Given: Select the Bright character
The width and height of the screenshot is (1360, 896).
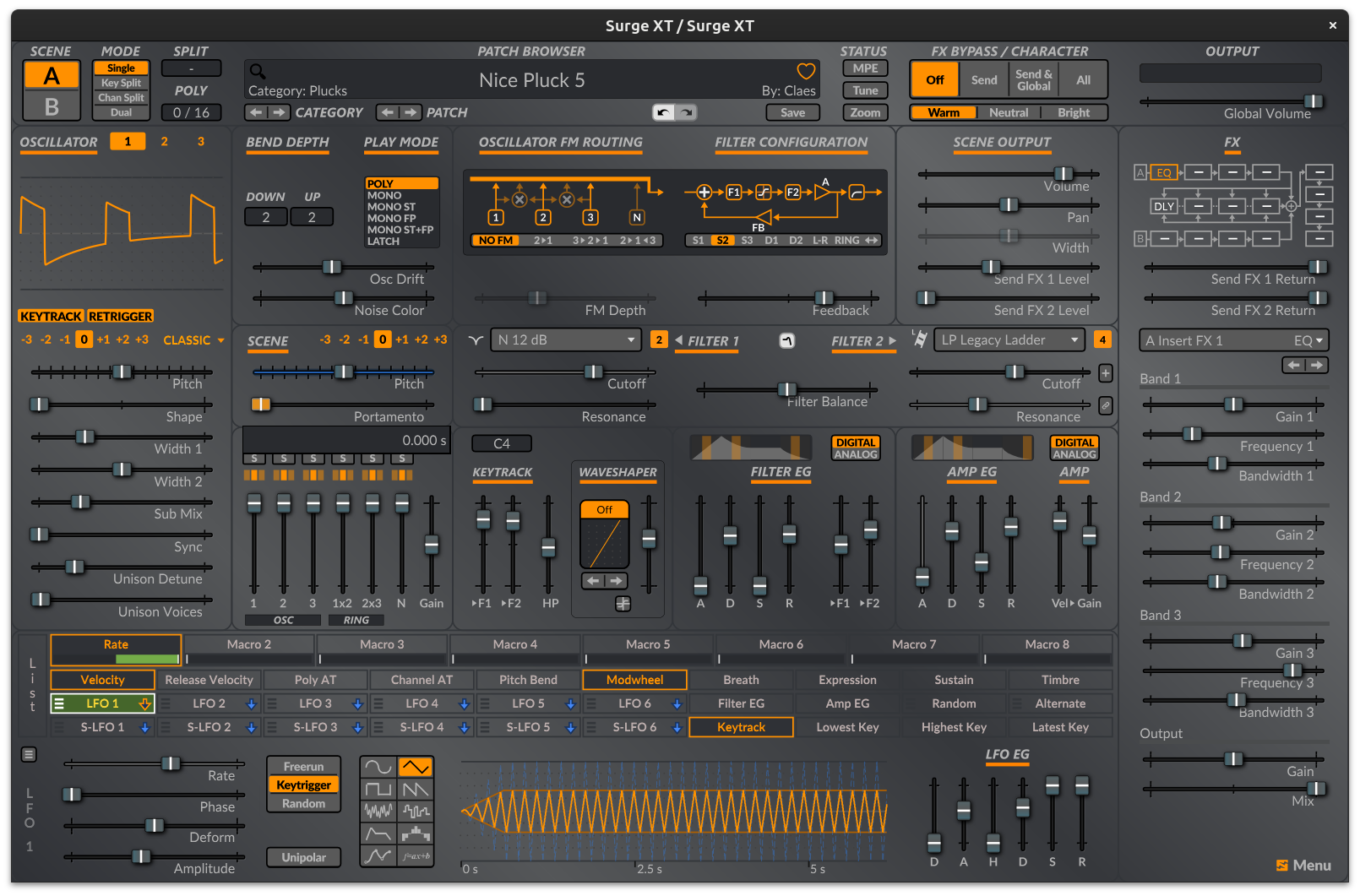Looking at the screenshot, I should click(1074, 112).
